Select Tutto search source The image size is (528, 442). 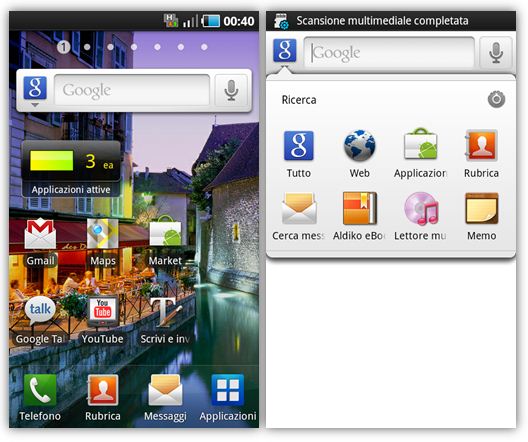point(299,154)
